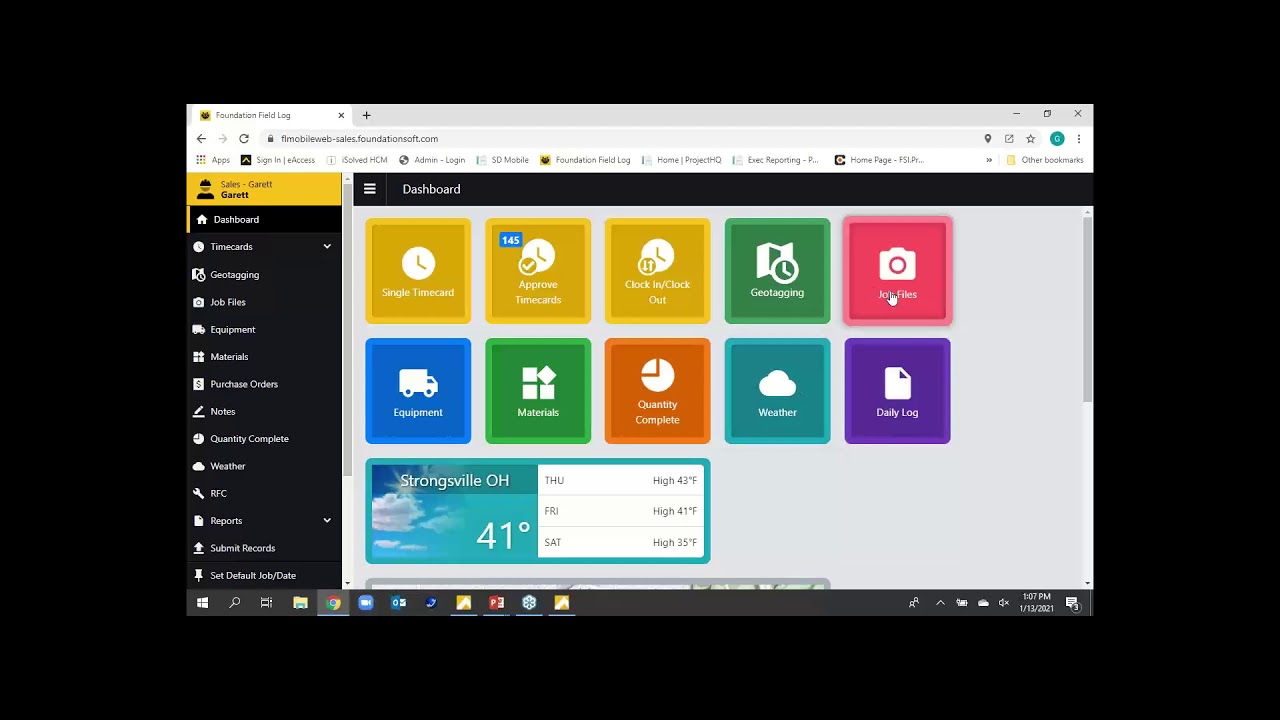Click the 145 badge on Approve Timecards
1280x720 pixels.
pyautogui.click(x=511, y=240)
